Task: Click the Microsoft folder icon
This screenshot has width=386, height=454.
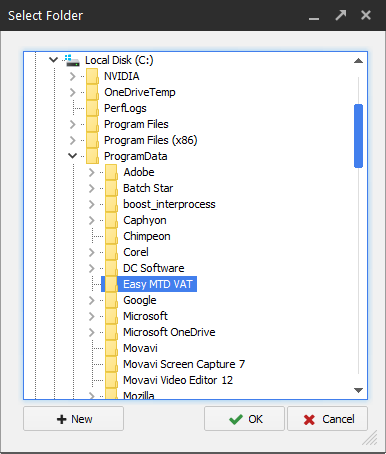Action: coord(111,316)
